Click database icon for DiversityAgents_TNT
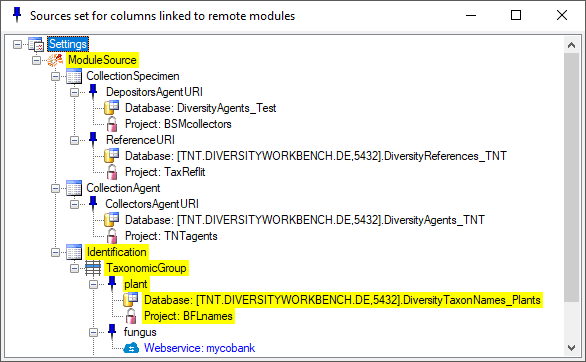Screen dimensions: 586x362 112,220
